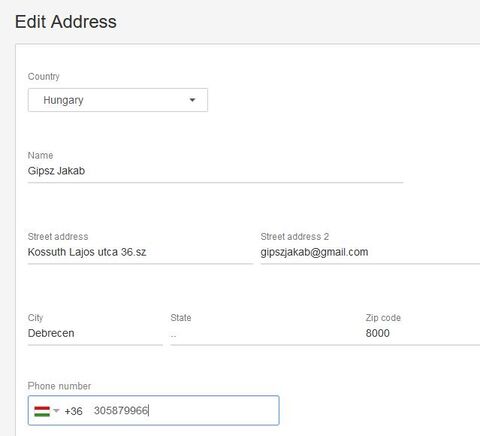Click the Edit Address page heading
The height and width of the screenshot is (436, 480).
(66, 22)
